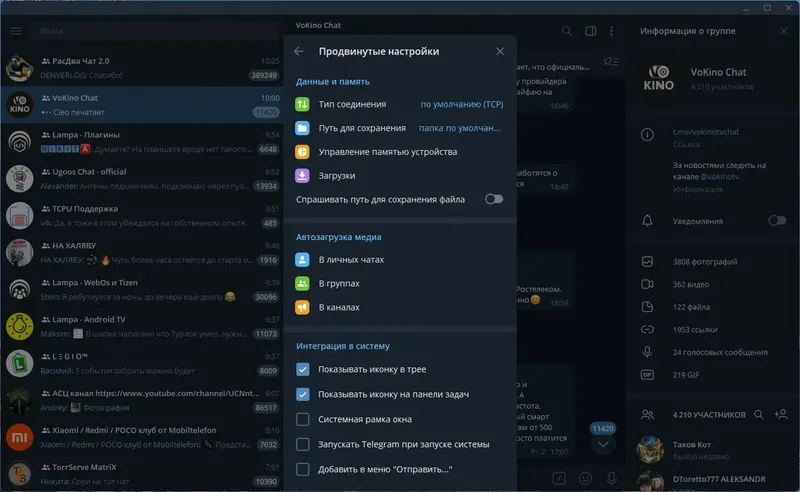Go back from Advanced settings
Image resolution: width=800 pixels, height=492 pixels.
click(299, 51)
